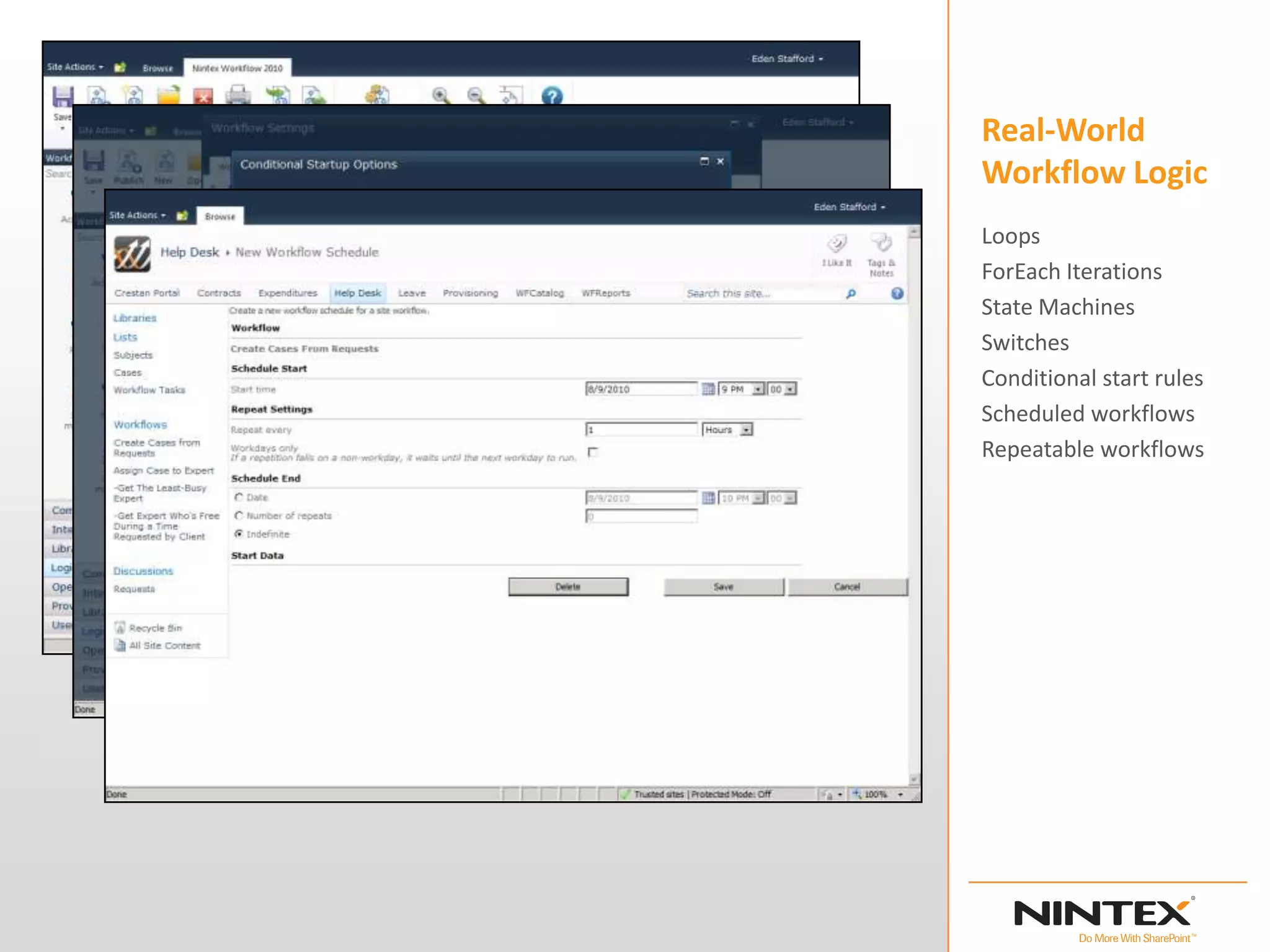Click the Print icon in Nintex ribbon
The image size is (1270, 952).
238,95
